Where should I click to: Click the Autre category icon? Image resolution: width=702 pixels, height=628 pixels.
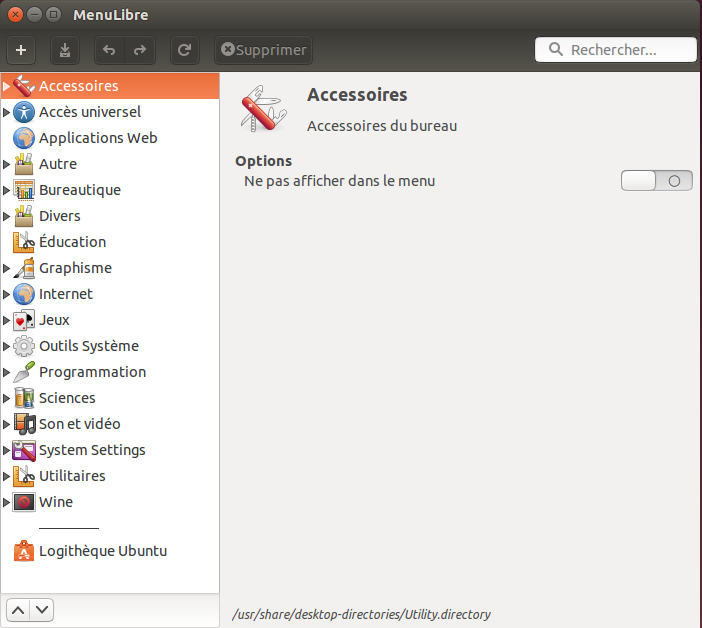pos(24,164)
